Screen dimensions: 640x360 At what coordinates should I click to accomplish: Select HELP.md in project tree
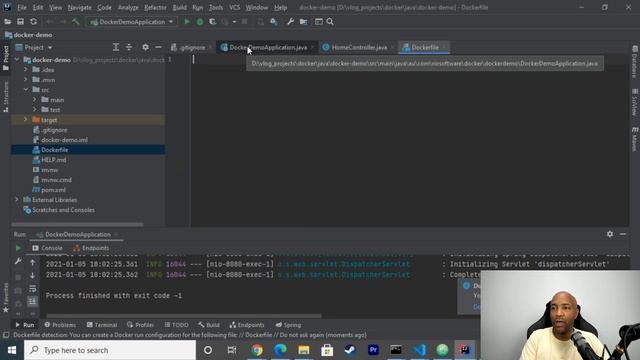[x=53, y=160]
